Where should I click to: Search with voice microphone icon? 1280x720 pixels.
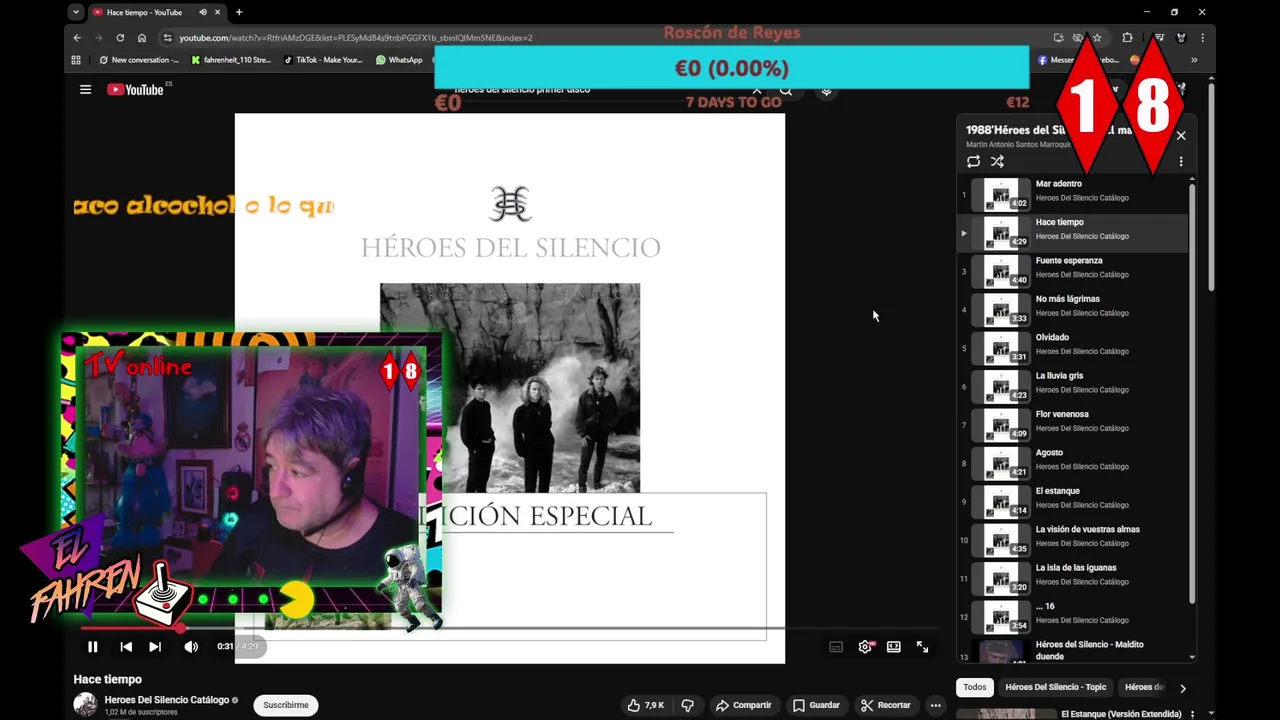click(x=826, y=90)
